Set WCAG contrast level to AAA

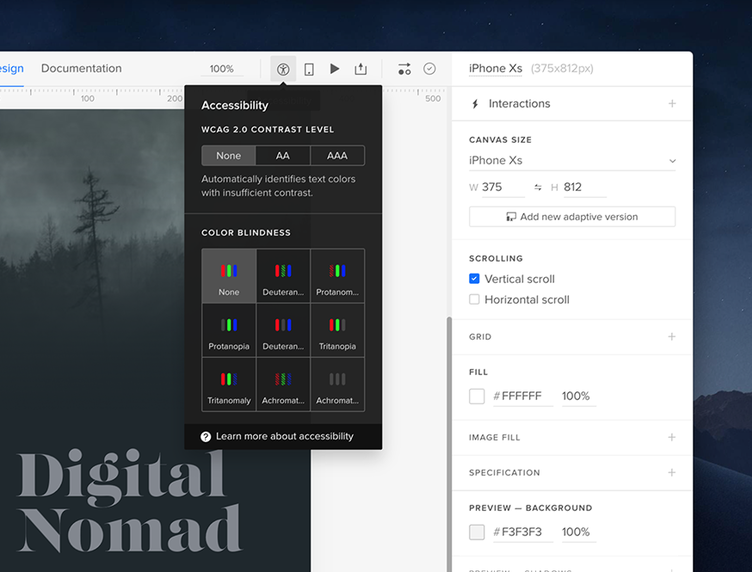click(x=337, y=155)
